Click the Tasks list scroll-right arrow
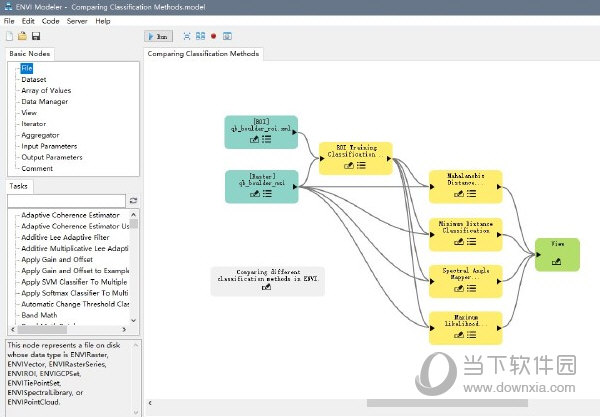The image size is (600, 417). pos(124,329)
